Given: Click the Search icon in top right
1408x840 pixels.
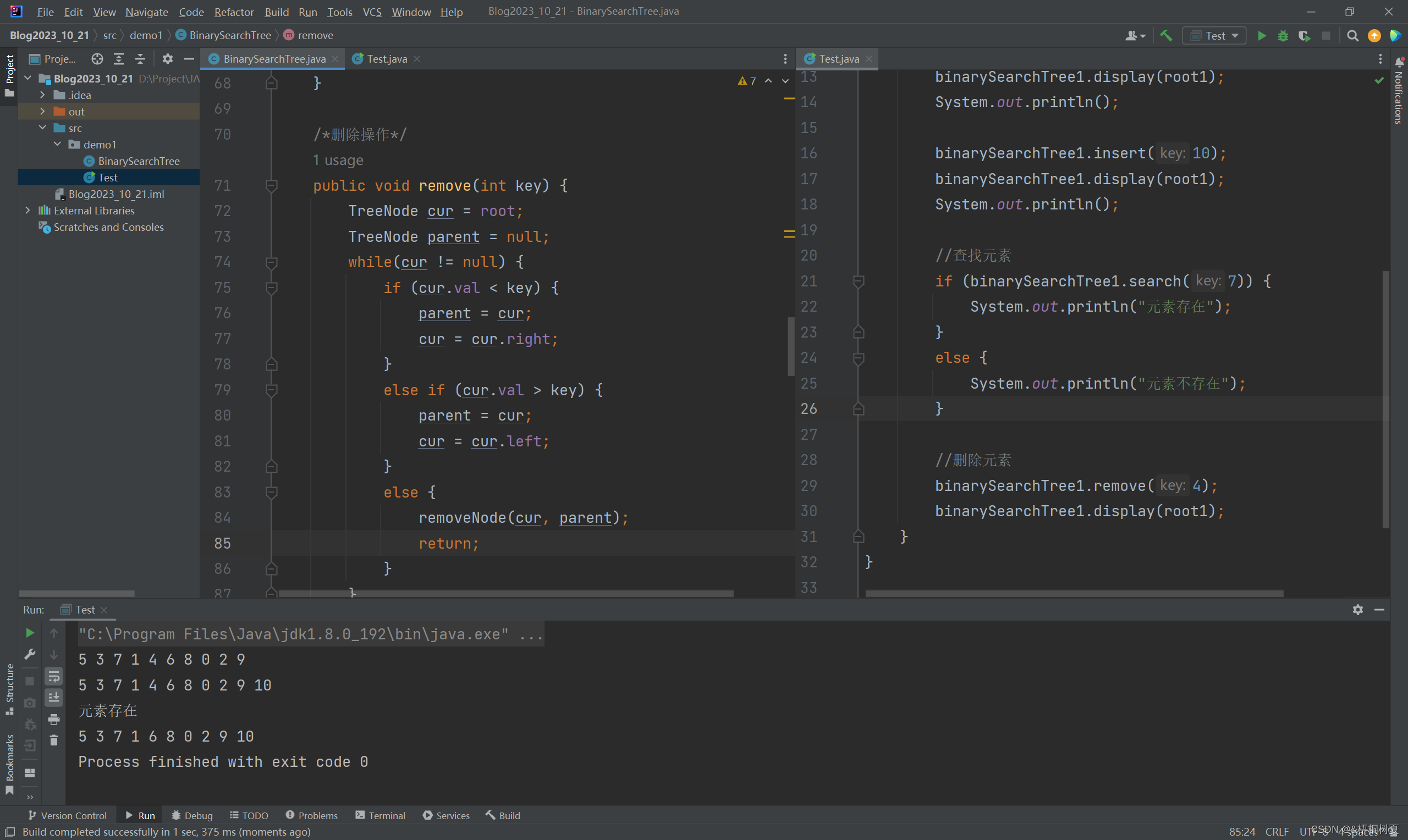Looking at the screenshot, I should pyautogui.click(x=1352, y=36).
